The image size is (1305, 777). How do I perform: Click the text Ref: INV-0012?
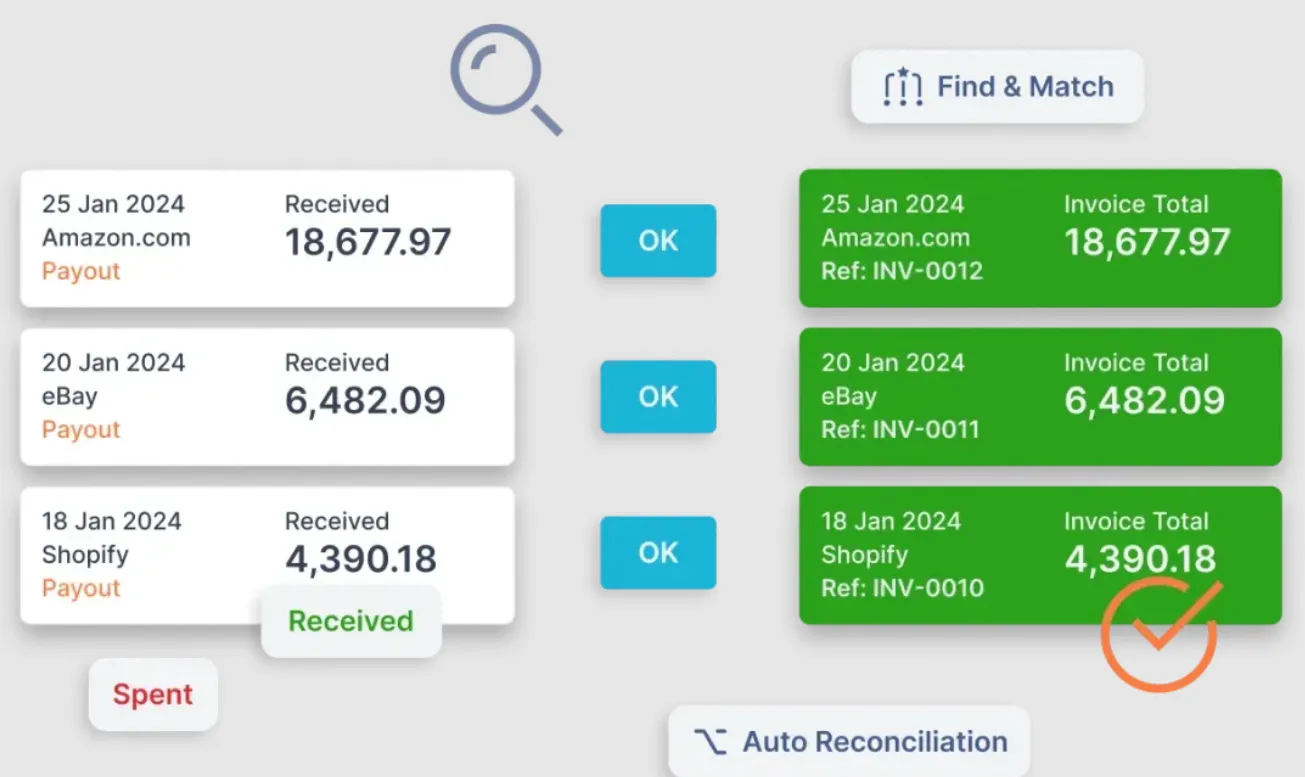pos(902,271)
